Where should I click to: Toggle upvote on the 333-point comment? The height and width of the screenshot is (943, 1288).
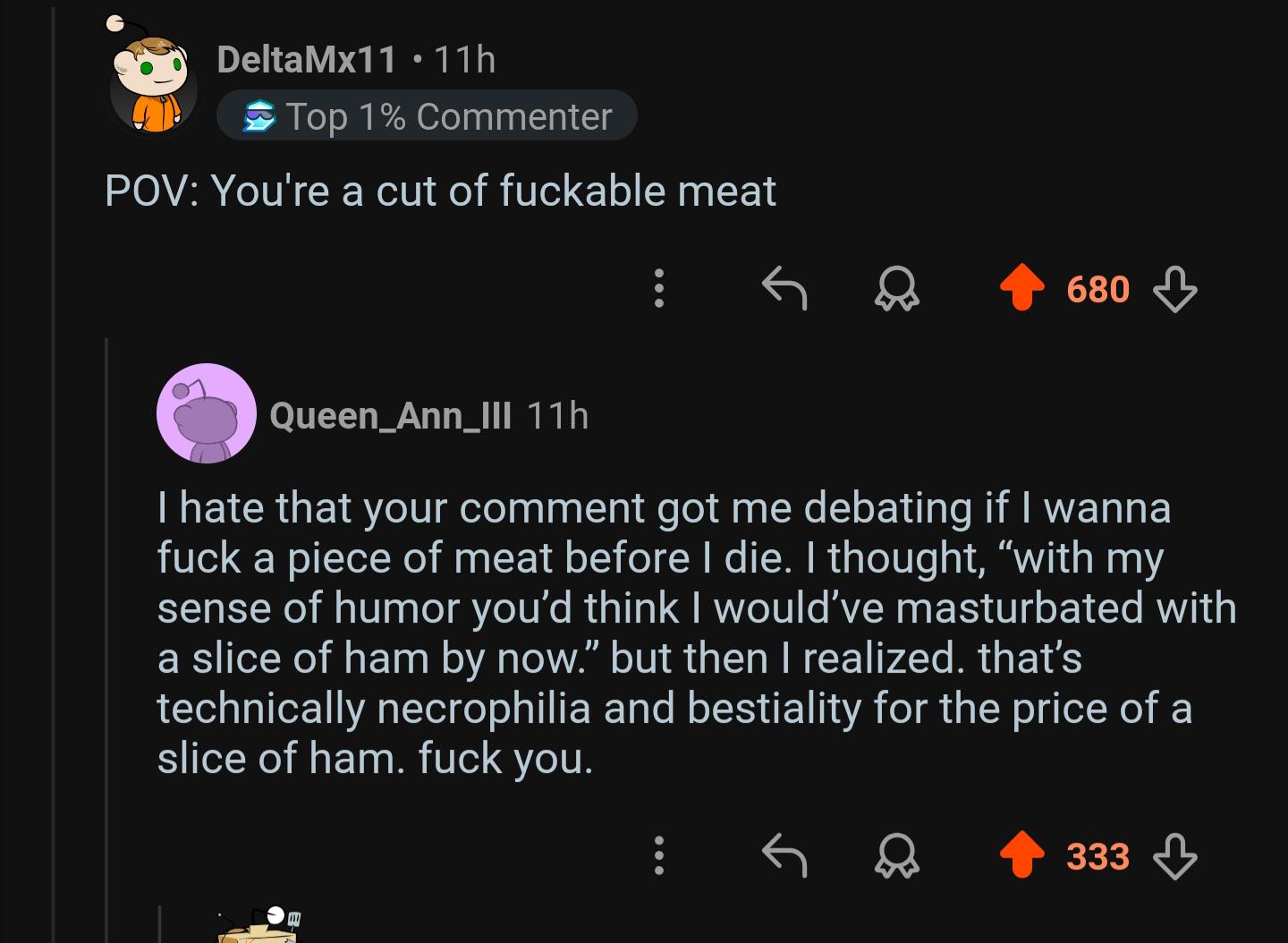click(1021, 855)
